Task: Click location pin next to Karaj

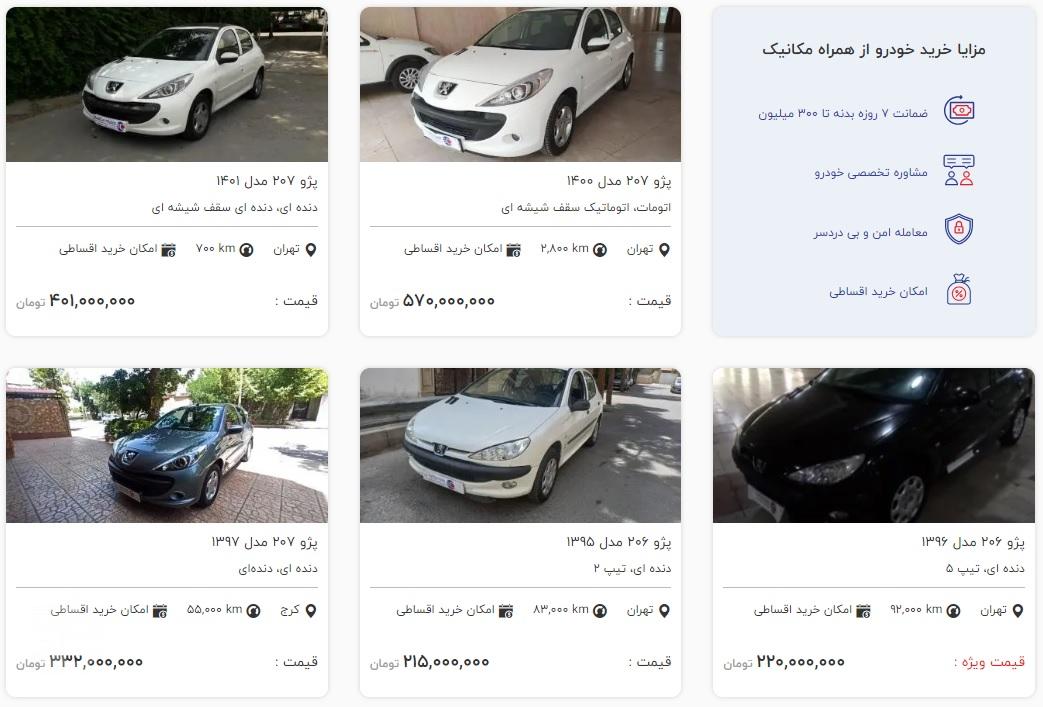Action: point(311,611)
